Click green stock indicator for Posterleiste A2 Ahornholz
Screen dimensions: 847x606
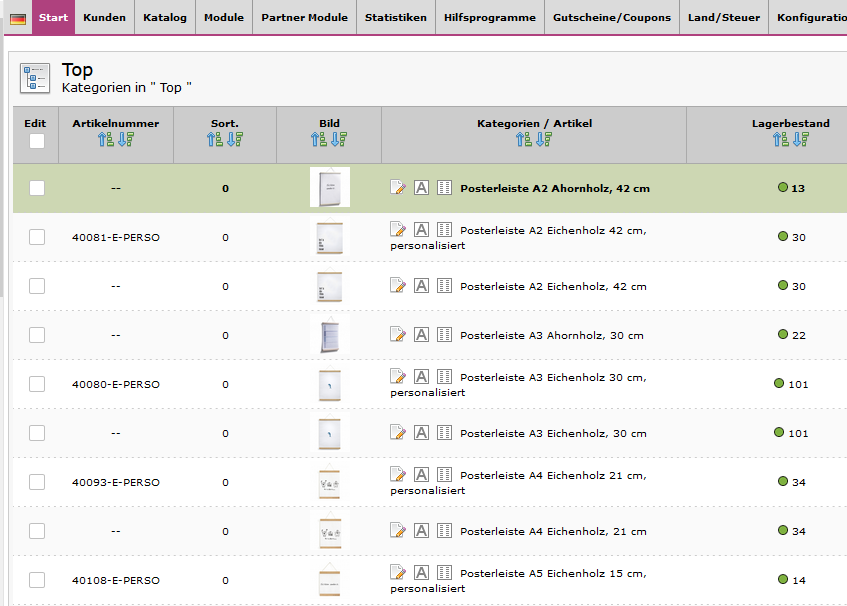(x=783, y=187)
